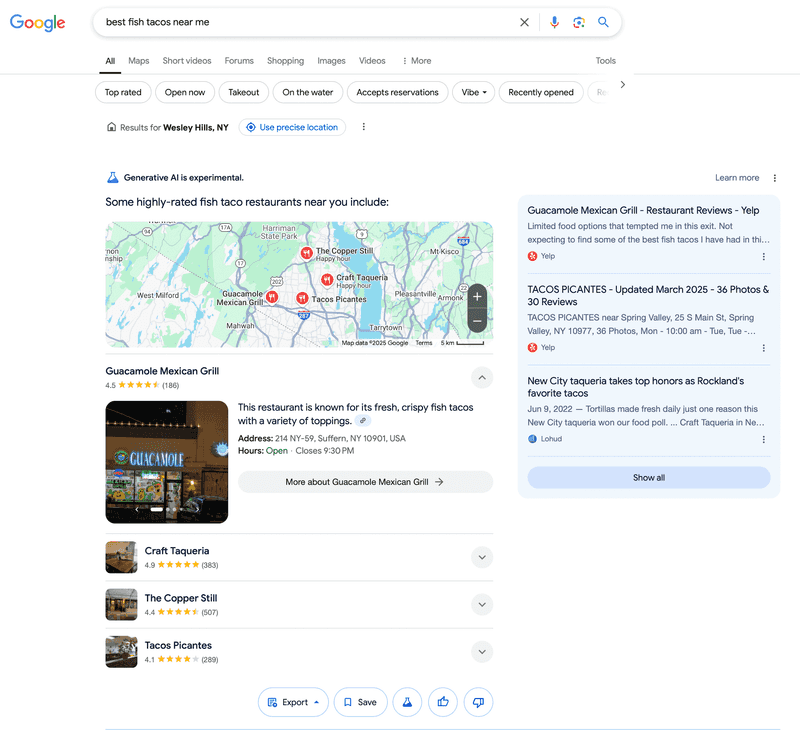Collapse the Guacamole Mexican Grill section
The image size is (800, 744).
[482, 377]
